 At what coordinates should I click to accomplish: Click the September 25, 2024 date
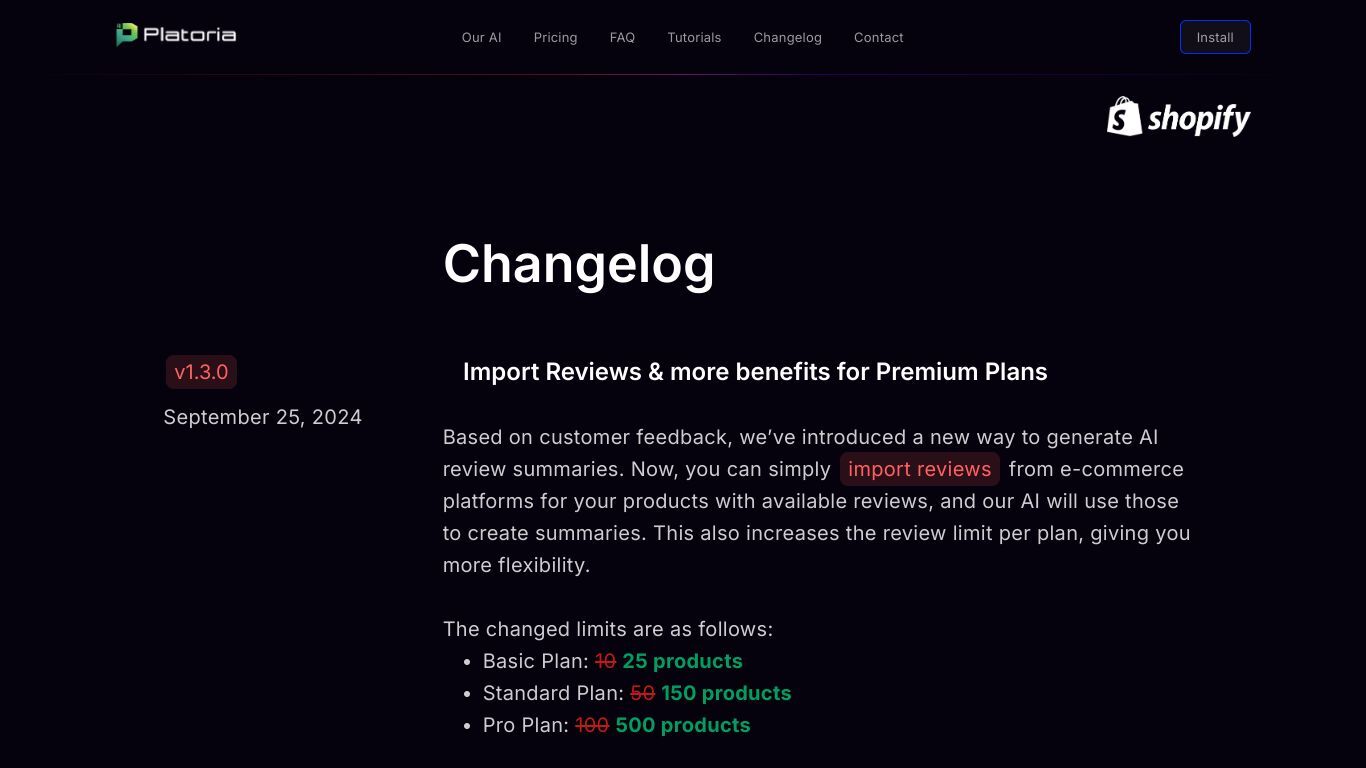point(263,417)
